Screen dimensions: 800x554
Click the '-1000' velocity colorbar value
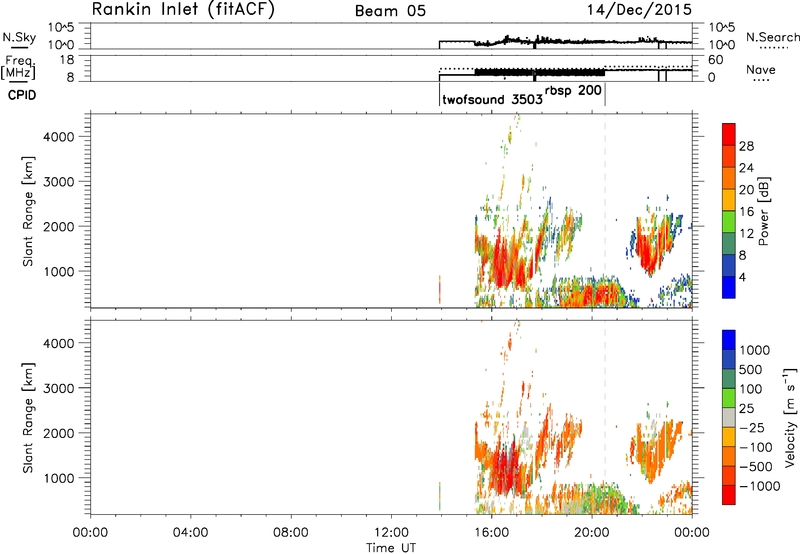pyautogui.click(x=759, y=486)
